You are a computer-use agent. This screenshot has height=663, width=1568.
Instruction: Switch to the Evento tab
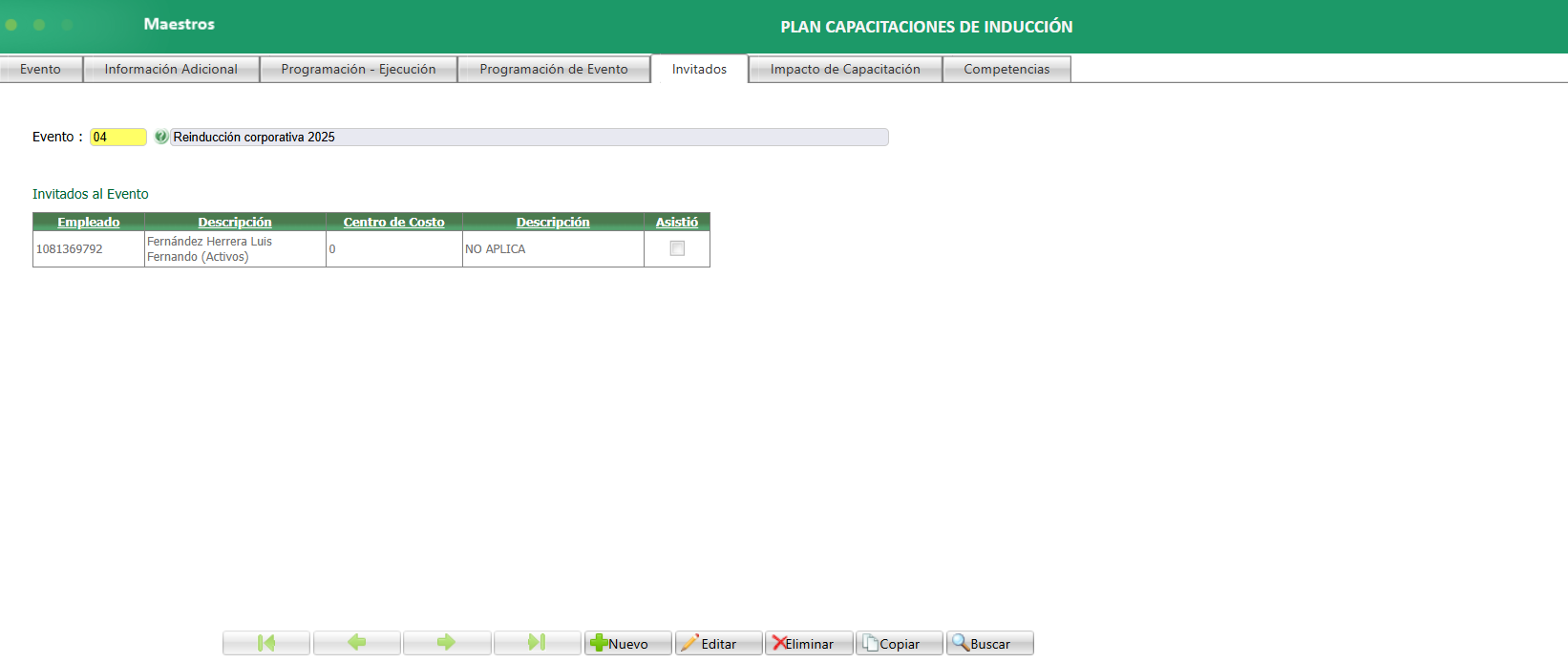[x=41, y=69]
